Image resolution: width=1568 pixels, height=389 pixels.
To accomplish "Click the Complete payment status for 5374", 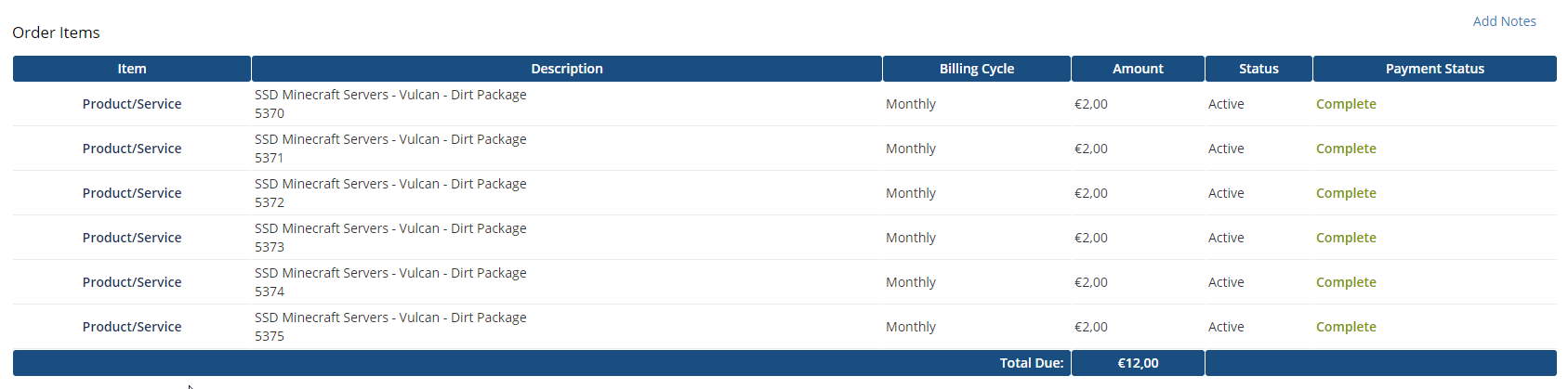I will [1346, 282].
